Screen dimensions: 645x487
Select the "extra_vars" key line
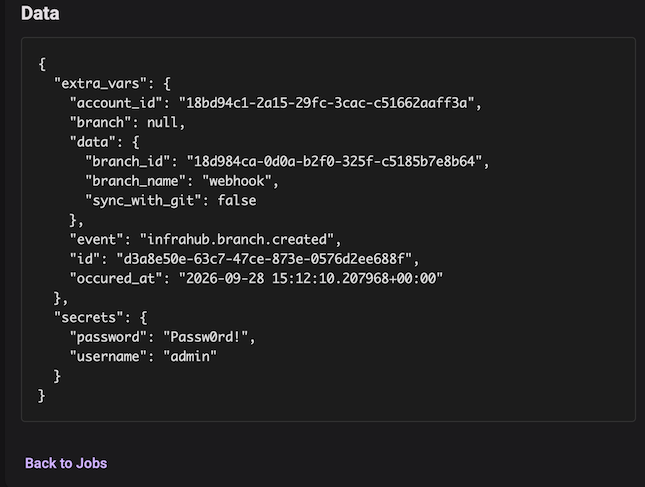(x=112, y=83)
